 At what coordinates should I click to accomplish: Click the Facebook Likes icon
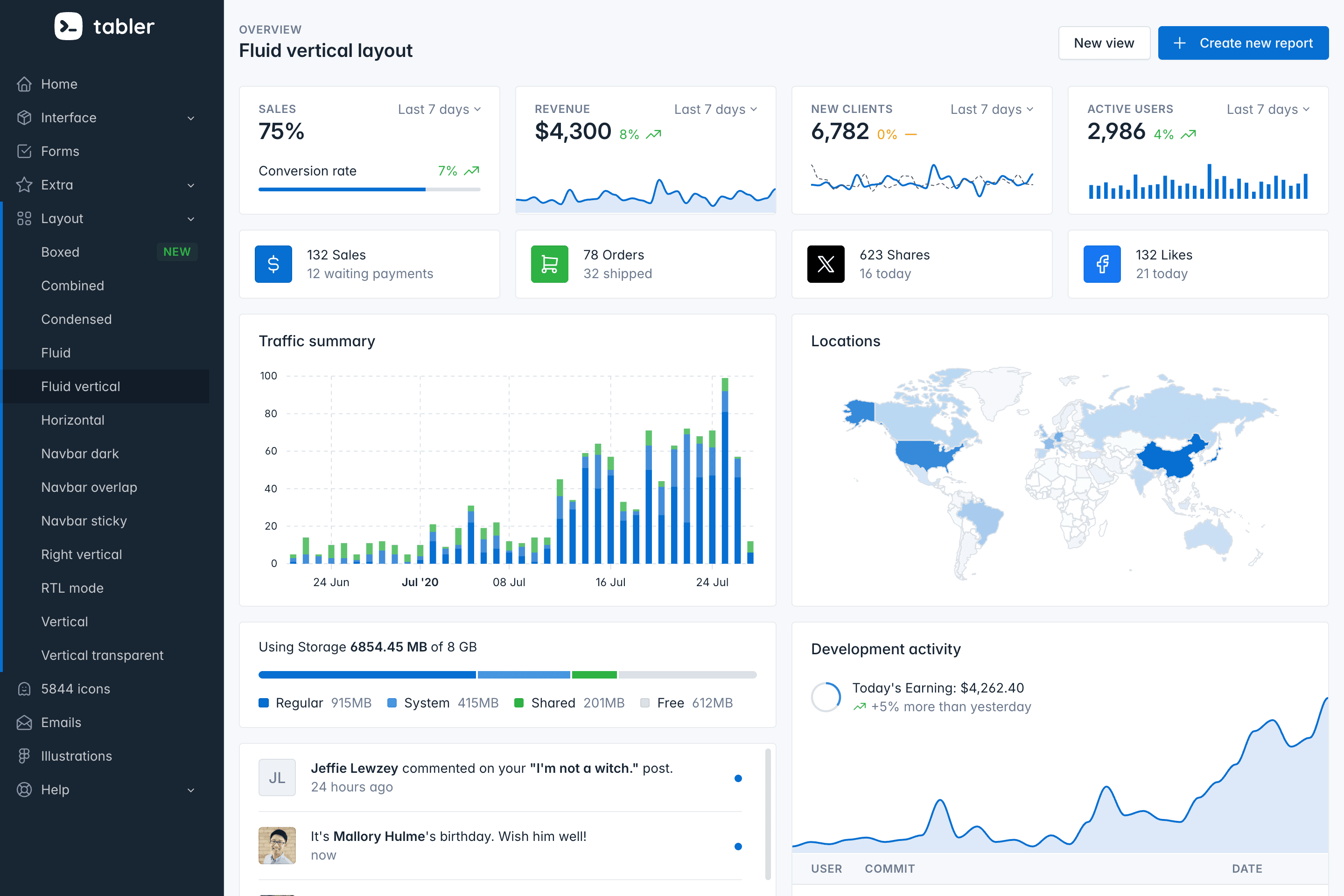tap(1102, 264)
